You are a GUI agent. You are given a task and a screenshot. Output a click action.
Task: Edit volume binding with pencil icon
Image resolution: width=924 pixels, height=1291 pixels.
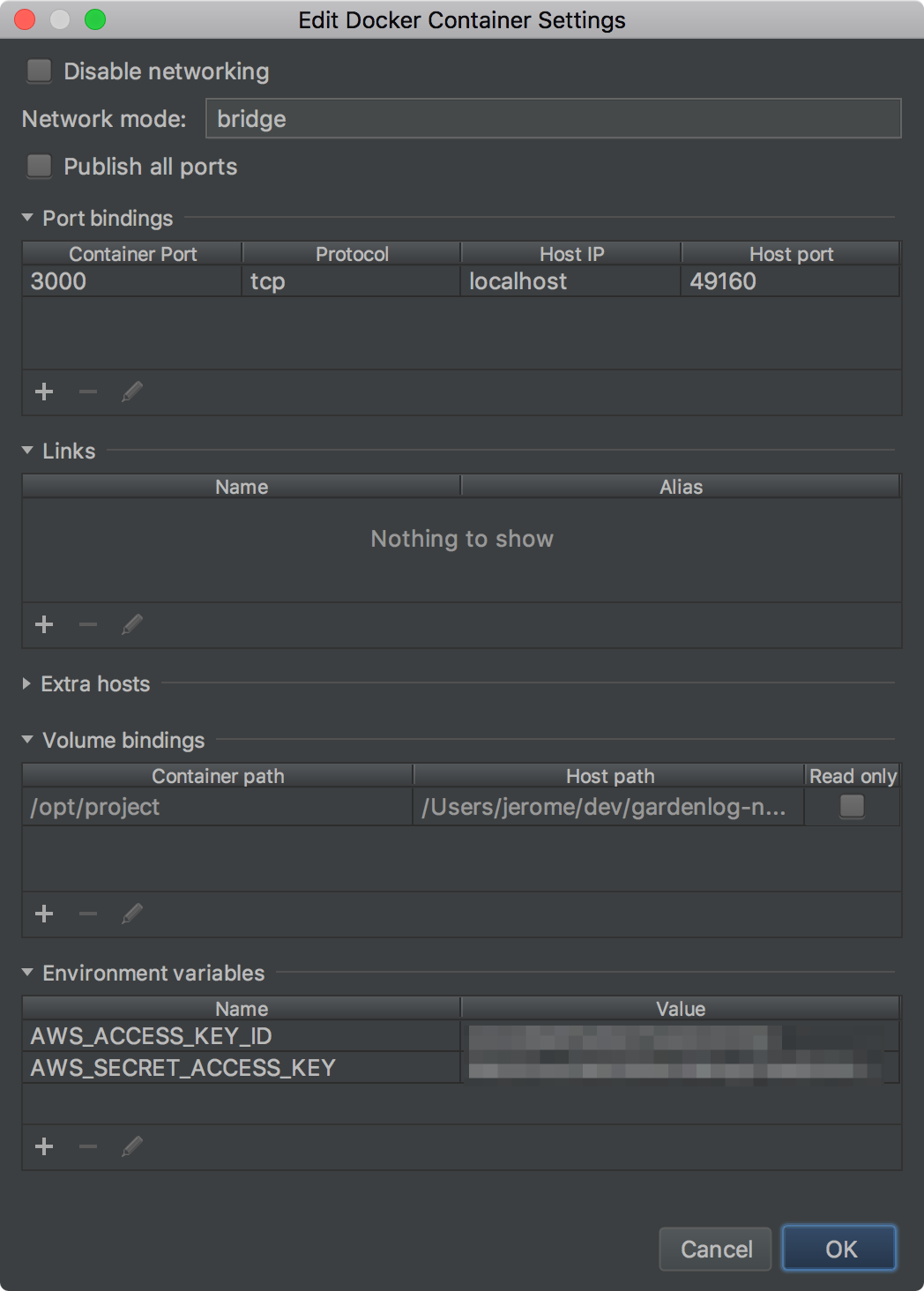[132, 914]
